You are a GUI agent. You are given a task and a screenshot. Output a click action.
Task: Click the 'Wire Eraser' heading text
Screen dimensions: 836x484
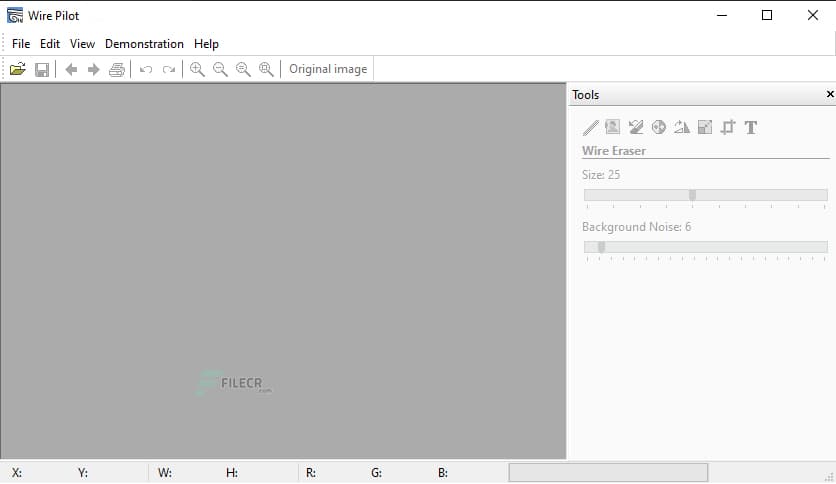[x=614, y=151]
